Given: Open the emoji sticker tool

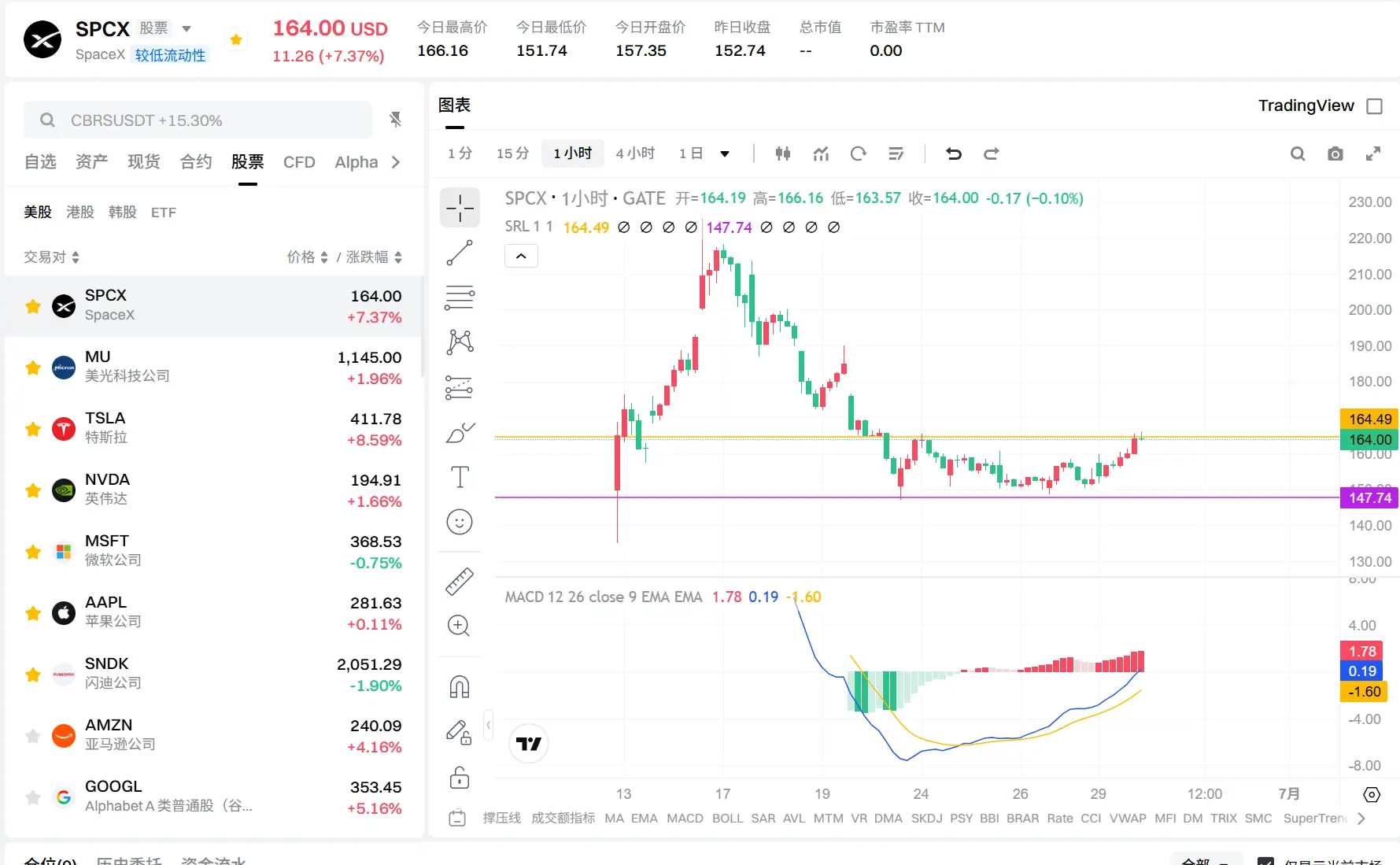Looking at the screenshot, I should (460, 522).
